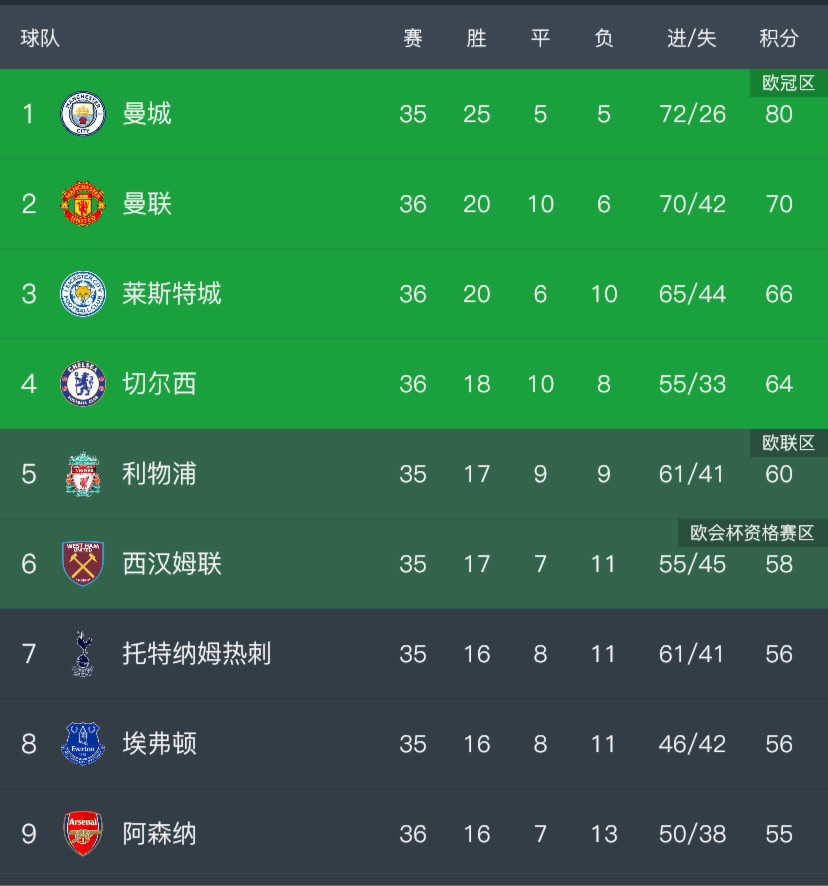The height and width of the screenshot is (886, 828).
Task: Click the 欧联区 zone label
Action: (x=788, y=443)
